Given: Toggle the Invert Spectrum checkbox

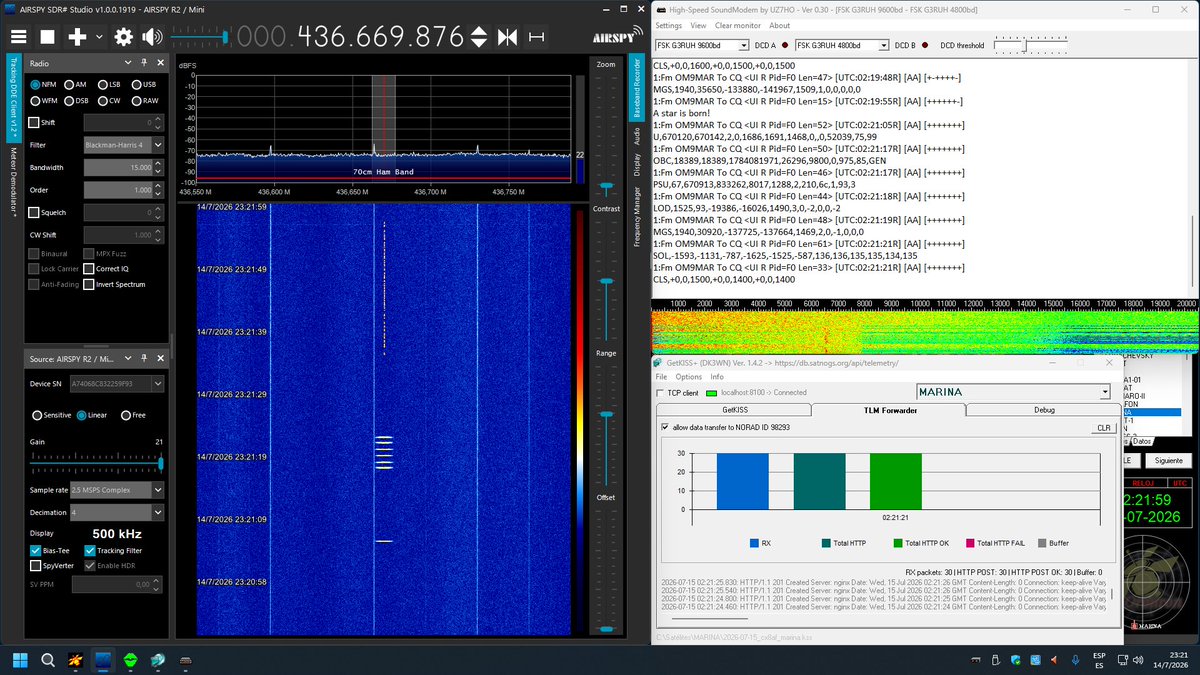Looking at the screenshot, I should 89,284.
